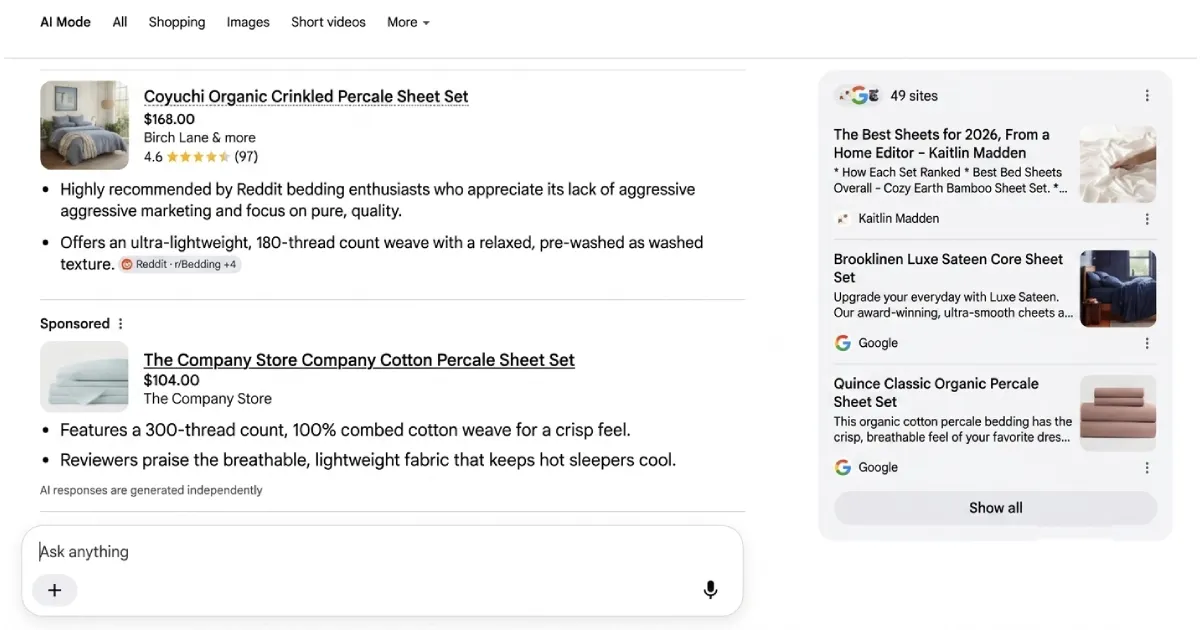Screen dimensions: 1200x630
Task: Focus the Ask anything input field
Action: pos(382,552)
